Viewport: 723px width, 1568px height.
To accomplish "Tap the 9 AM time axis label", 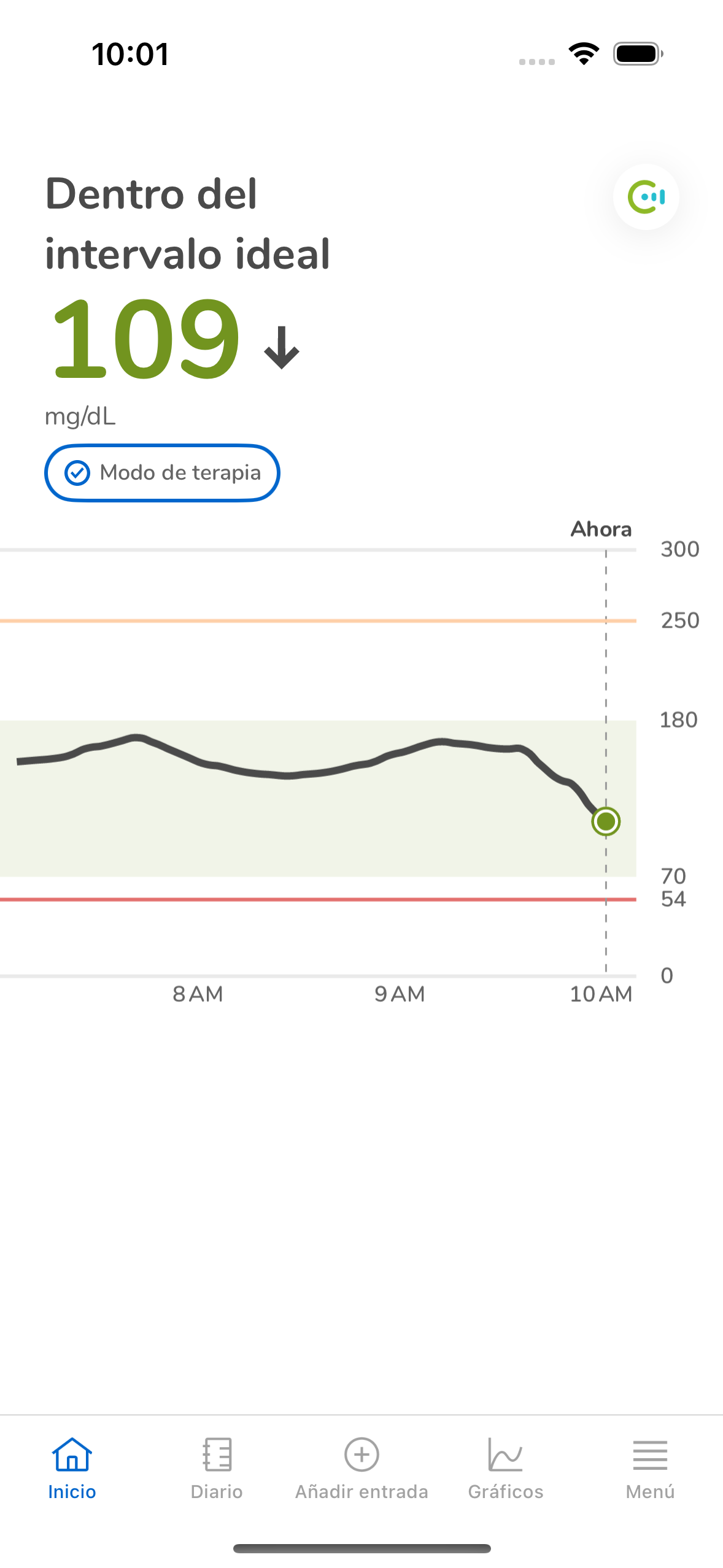I will pyautogui.click(x=400, y=994).
